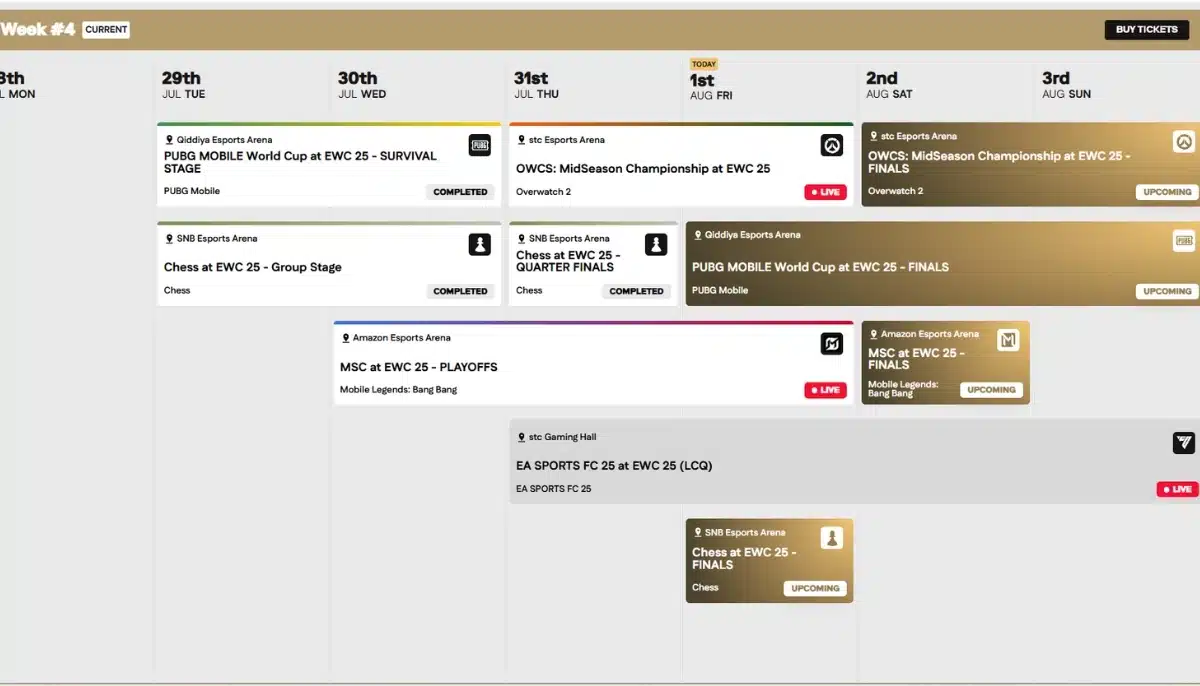Click the MSC Finals game logo icon
This screenshot has height=686, width=1200.
click(1008, 341)
